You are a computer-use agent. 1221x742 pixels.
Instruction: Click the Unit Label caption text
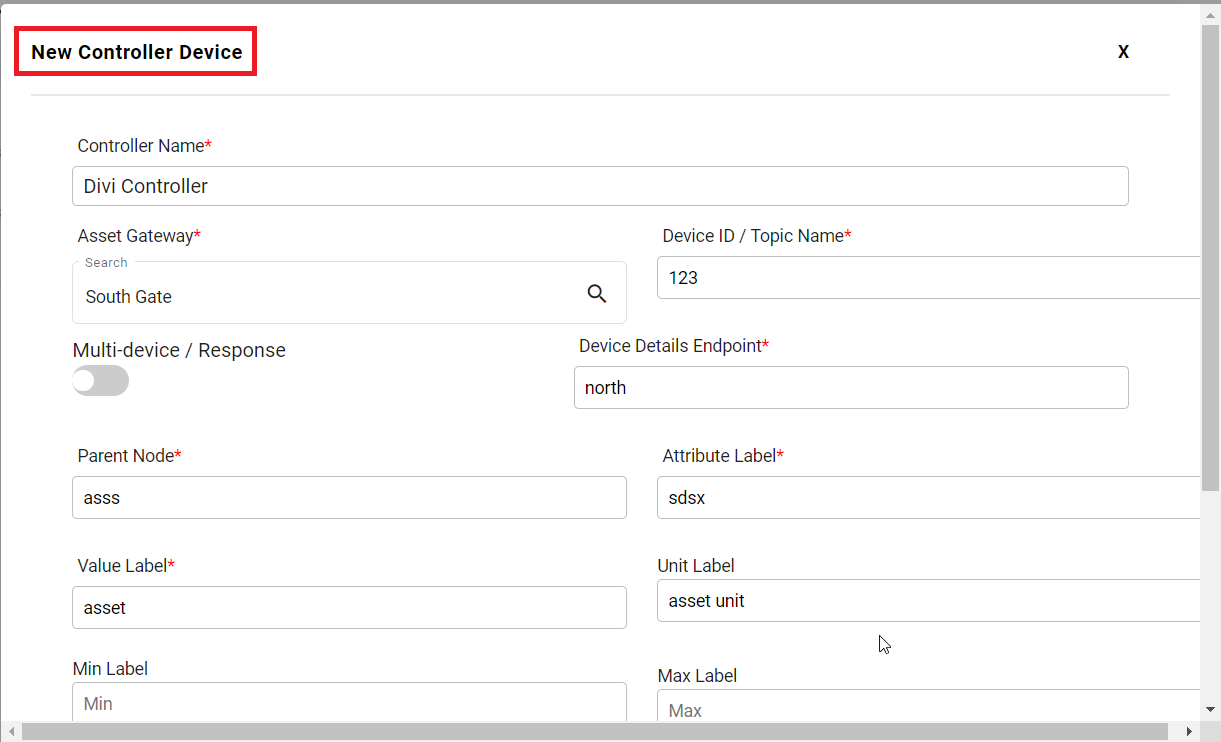tap(696, 566)
